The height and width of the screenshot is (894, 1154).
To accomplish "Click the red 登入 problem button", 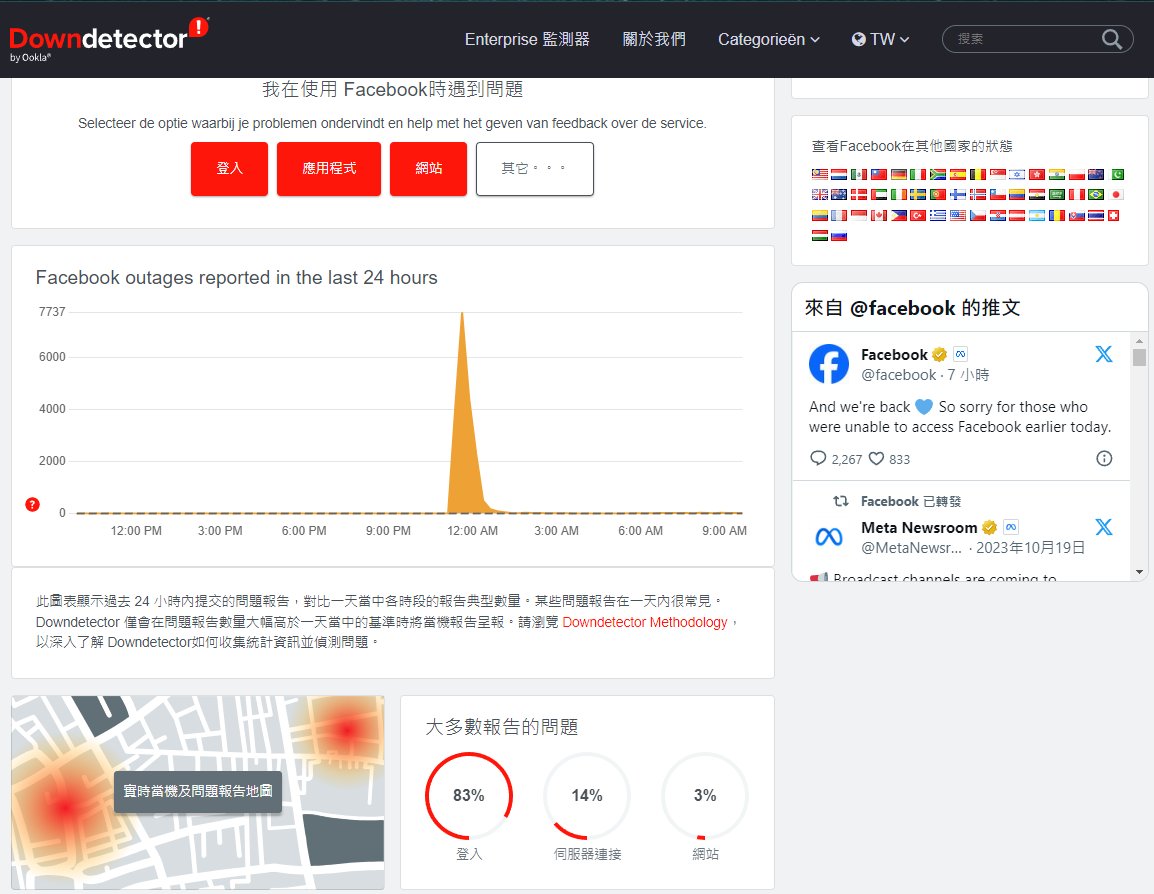I will click(x=230, y=168).
